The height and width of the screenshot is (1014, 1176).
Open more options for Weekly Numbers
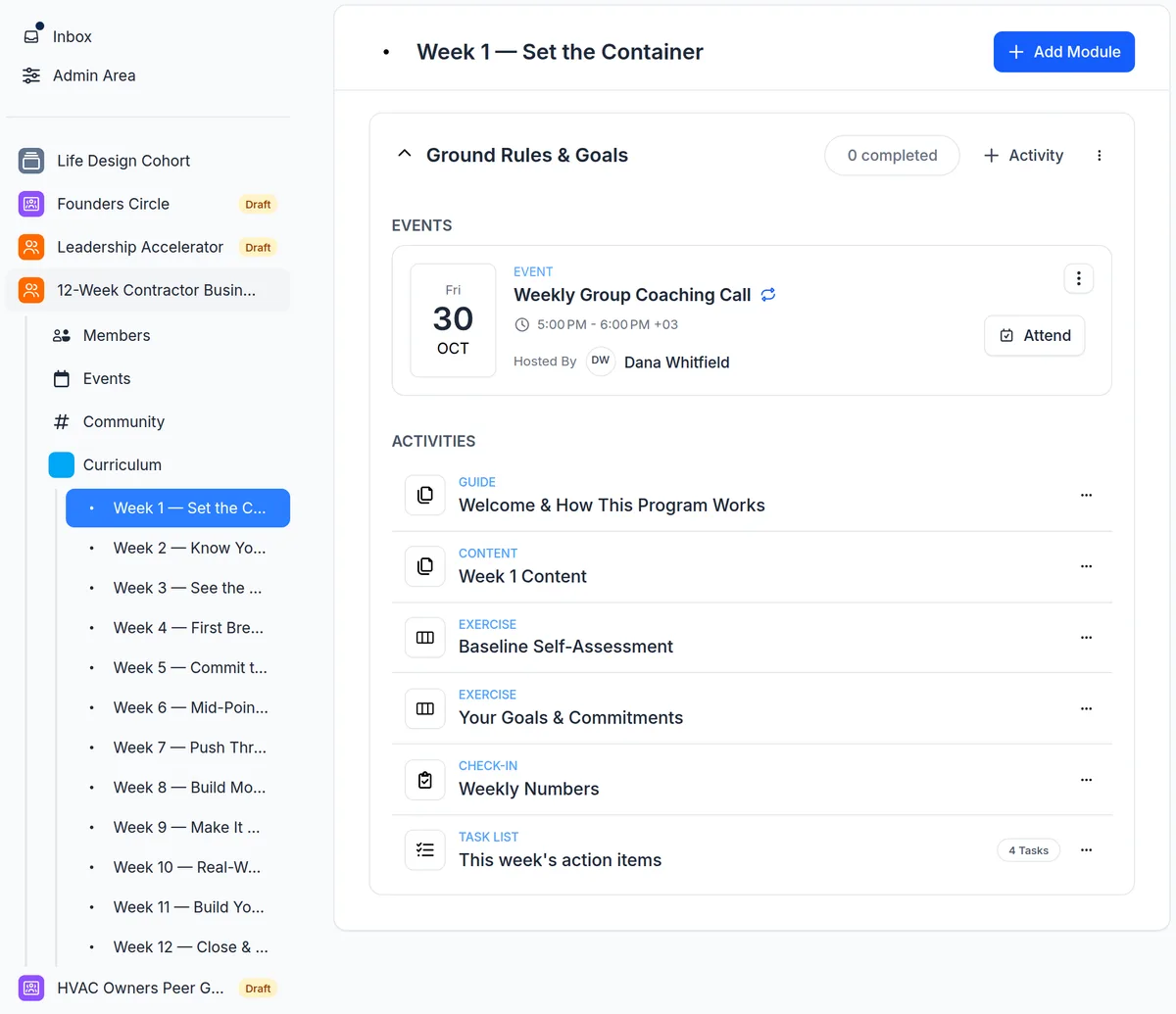(x=1086, y=780)
